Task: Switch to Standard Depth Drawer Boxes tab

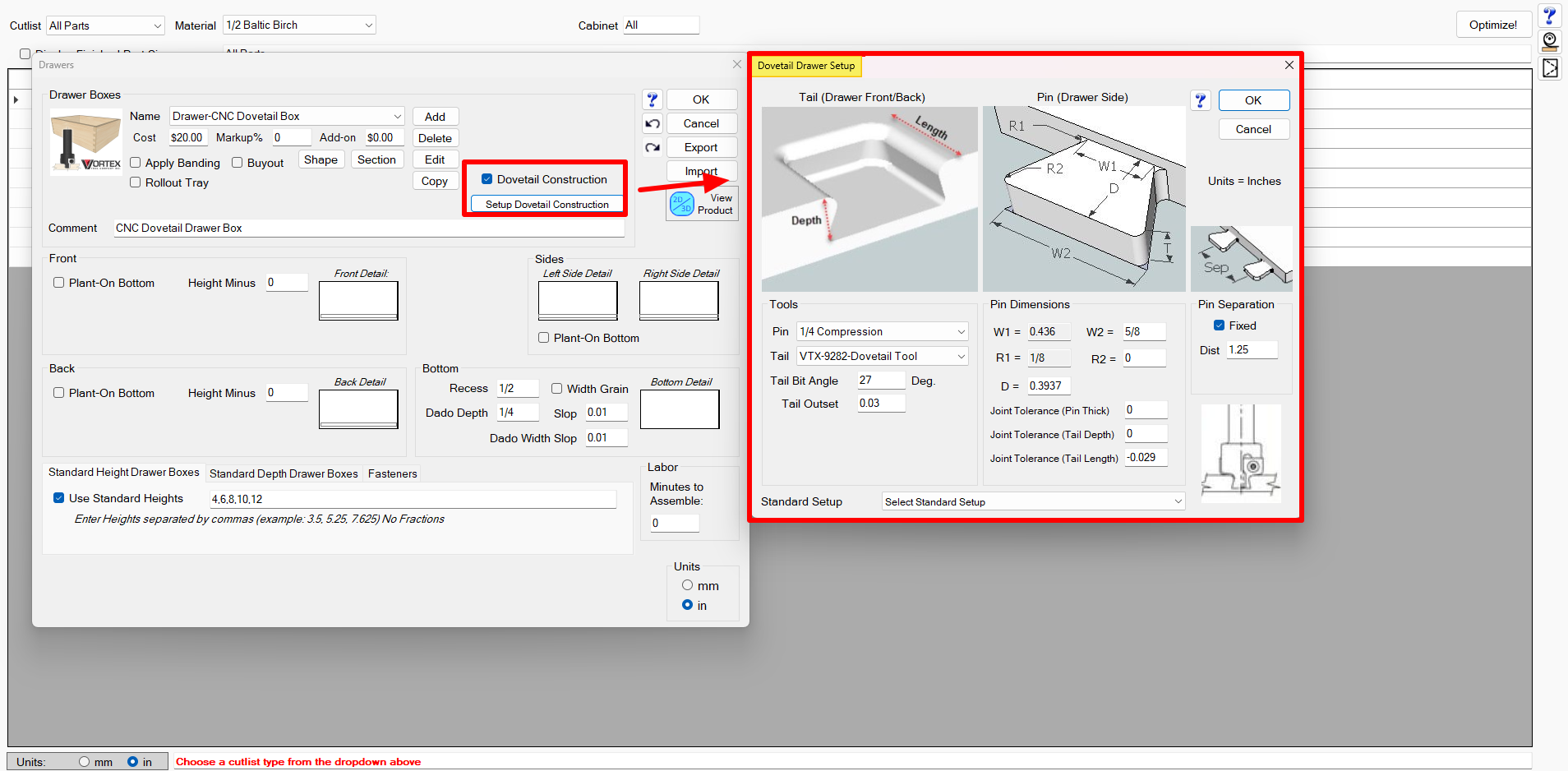Action: tap(284, 473)
